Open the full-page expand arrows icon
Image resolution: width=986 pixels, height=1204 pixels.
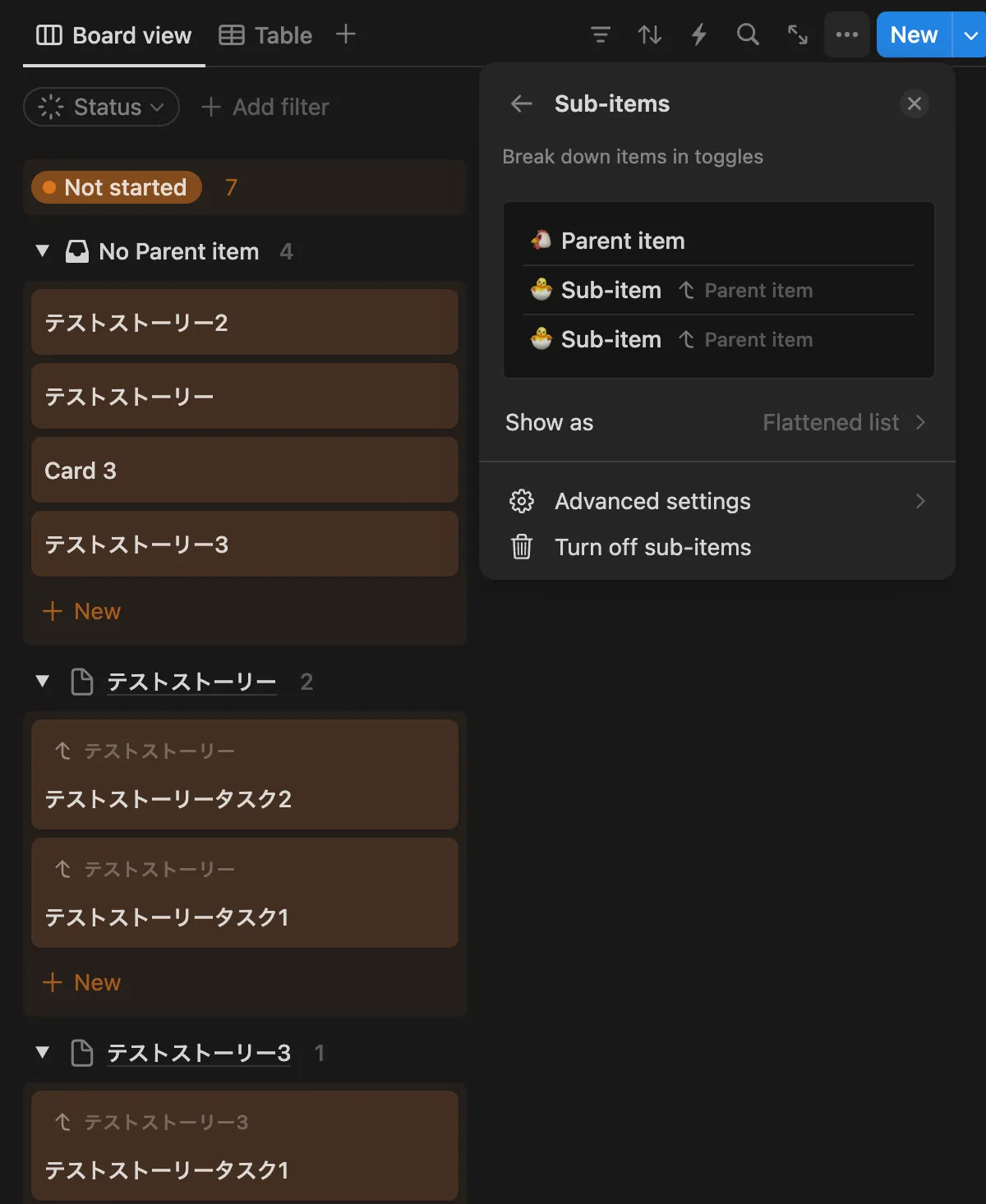tap(798, 34)
